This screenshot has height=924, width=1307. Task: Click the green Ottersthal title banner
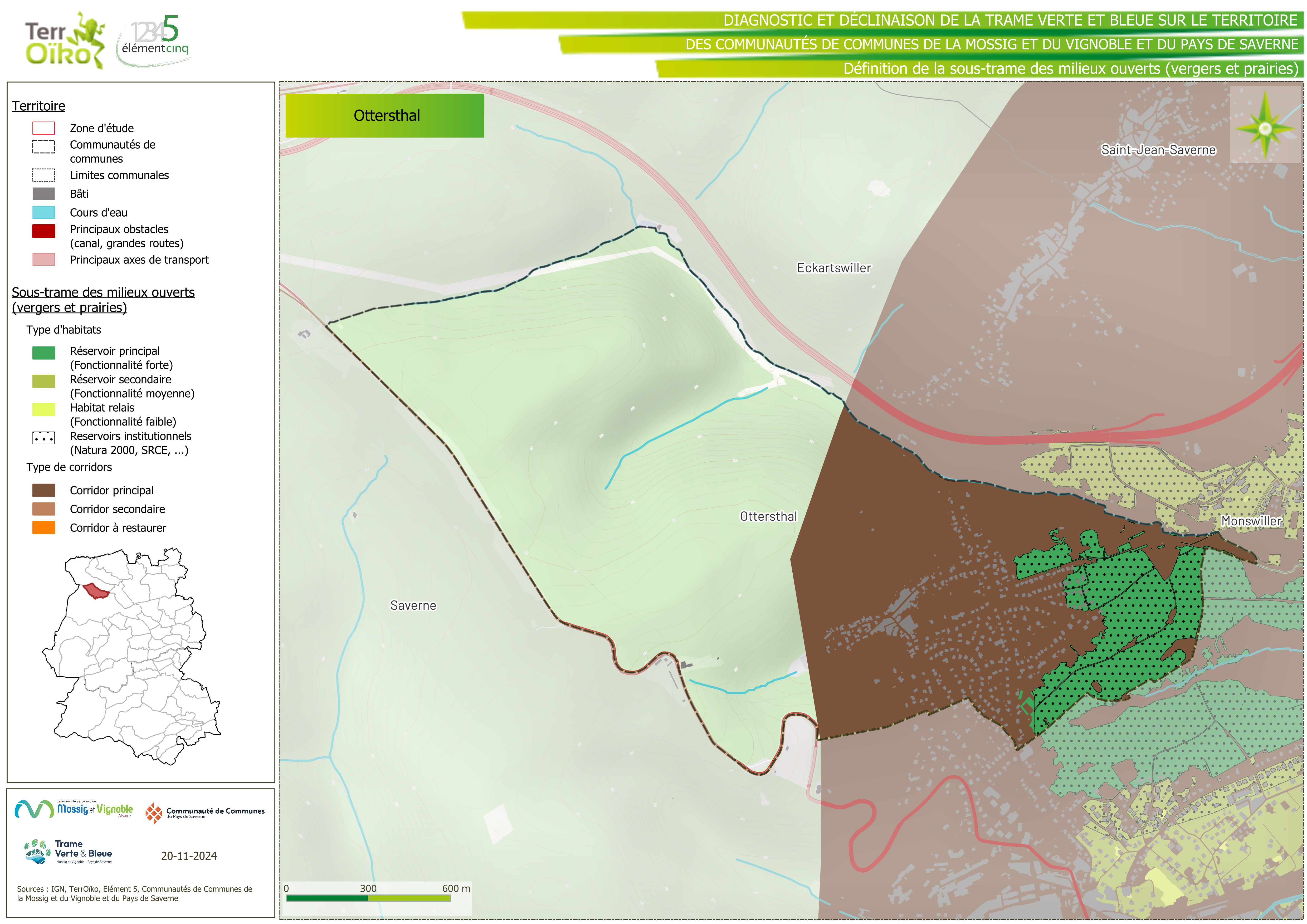pos(385,116)
